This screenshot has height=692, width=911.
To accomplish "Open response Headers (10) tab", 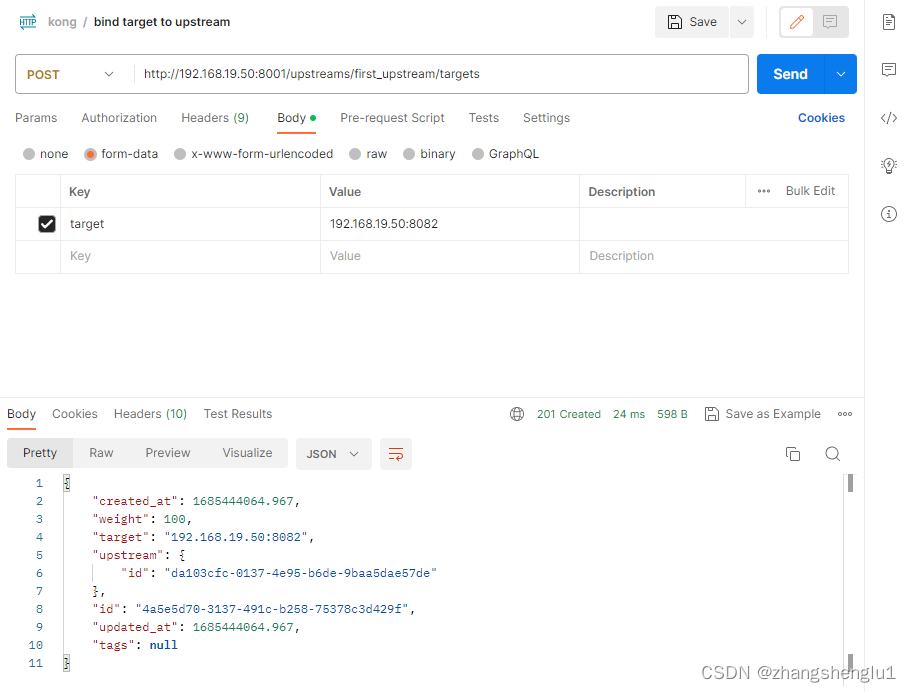I will (150, 414).
